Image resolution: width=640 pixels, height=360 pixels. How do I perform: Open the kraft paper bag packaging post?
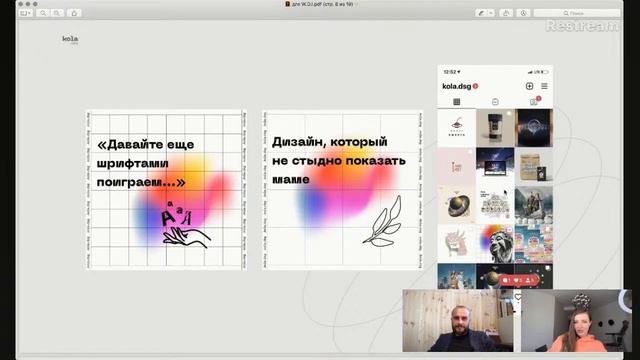(534, 167)
